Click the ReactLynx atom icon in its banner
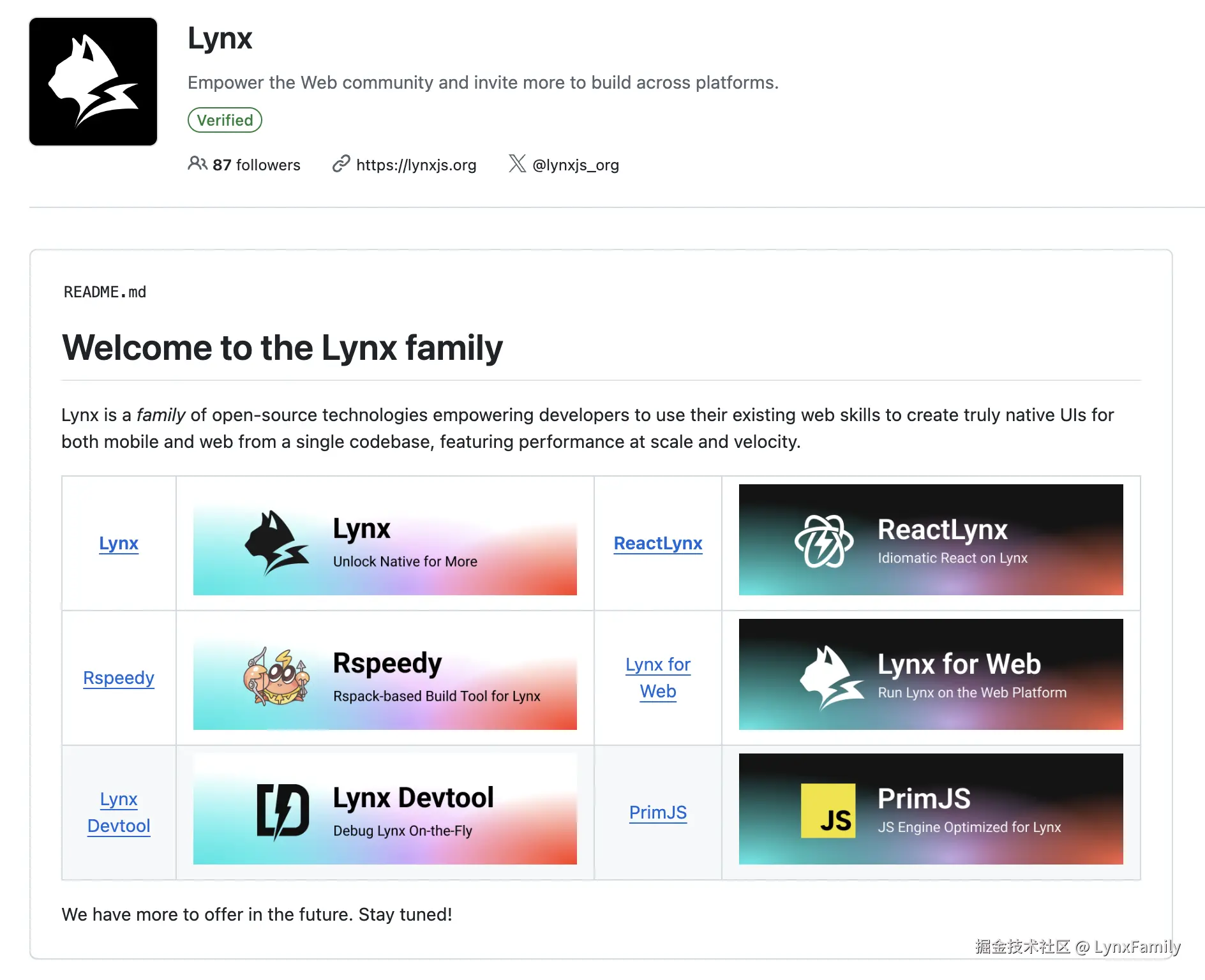Image resolution: width=1205 pixels, height=980 pixels. (824, 540)
